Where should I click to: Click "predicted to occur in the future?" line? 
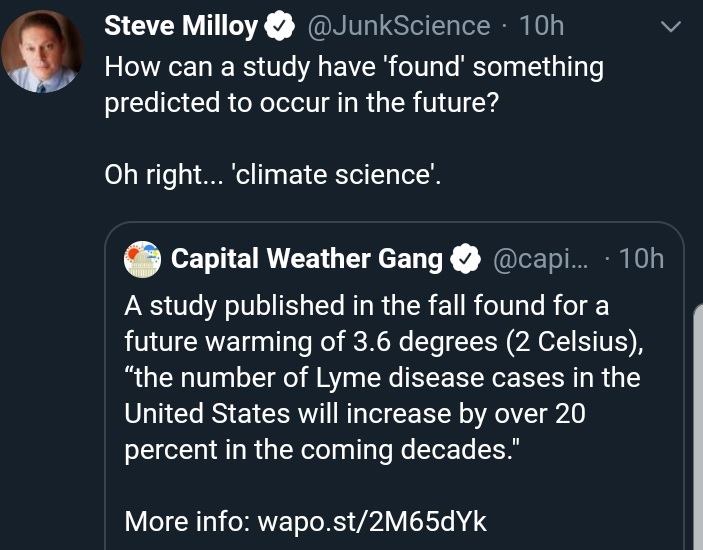pyautogui.click(x=301, y=105)
